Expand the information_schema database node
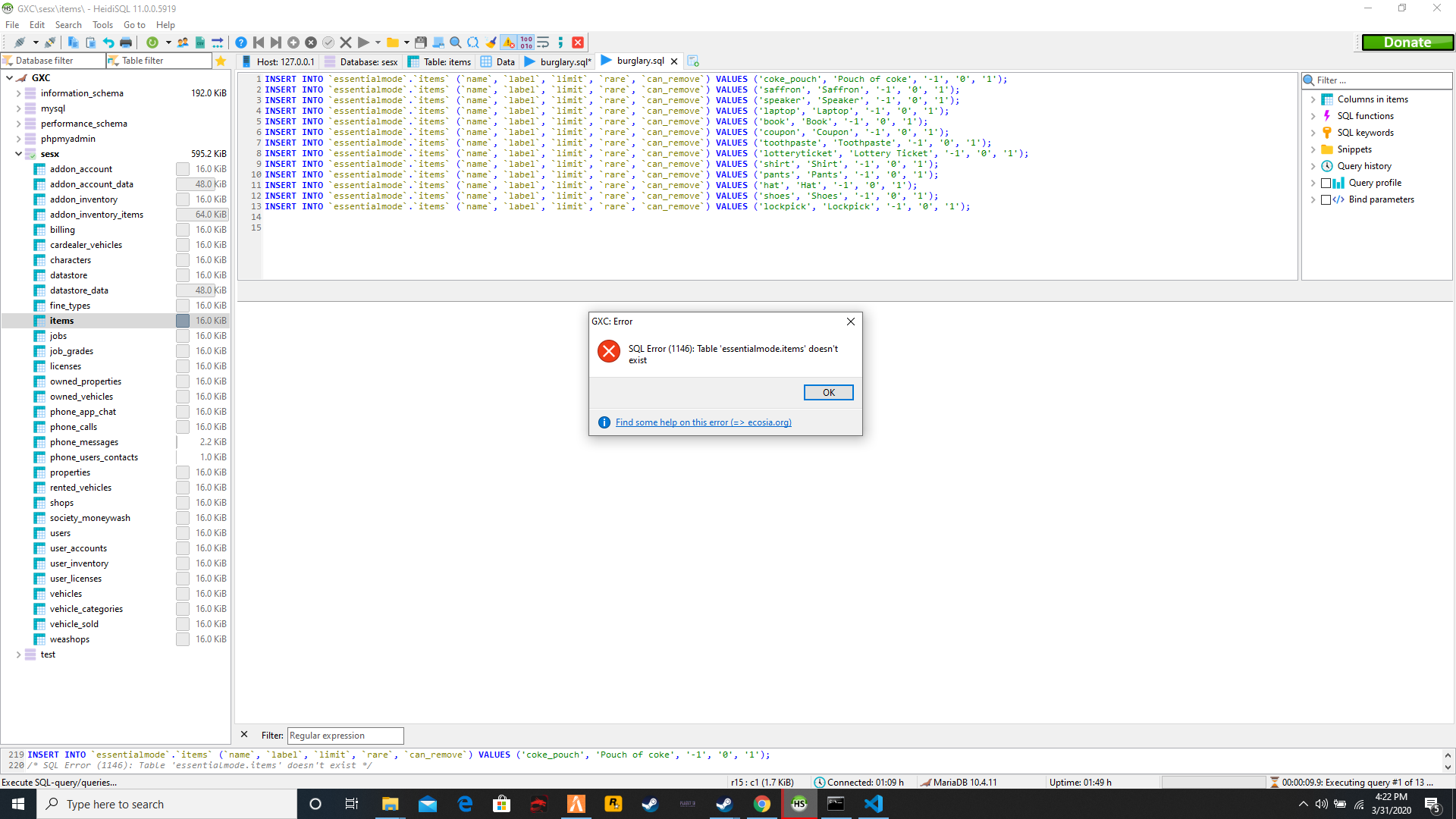1456x819 pixels. [18, 93]
